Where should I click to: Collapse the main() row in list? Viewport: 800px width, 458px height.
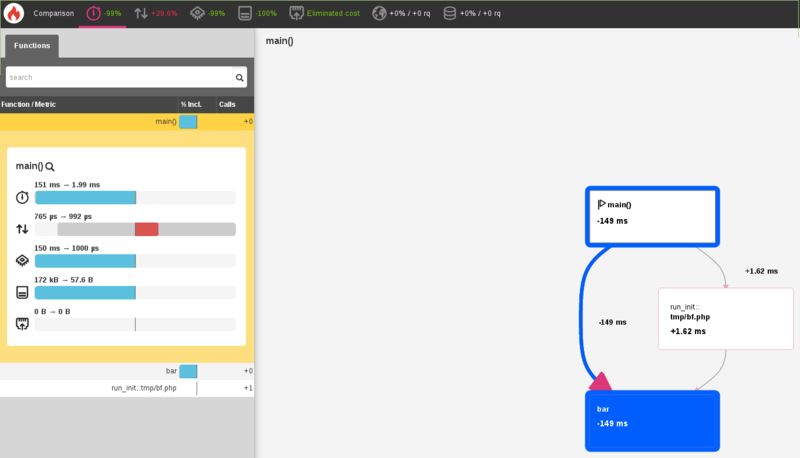pos(127,121)
